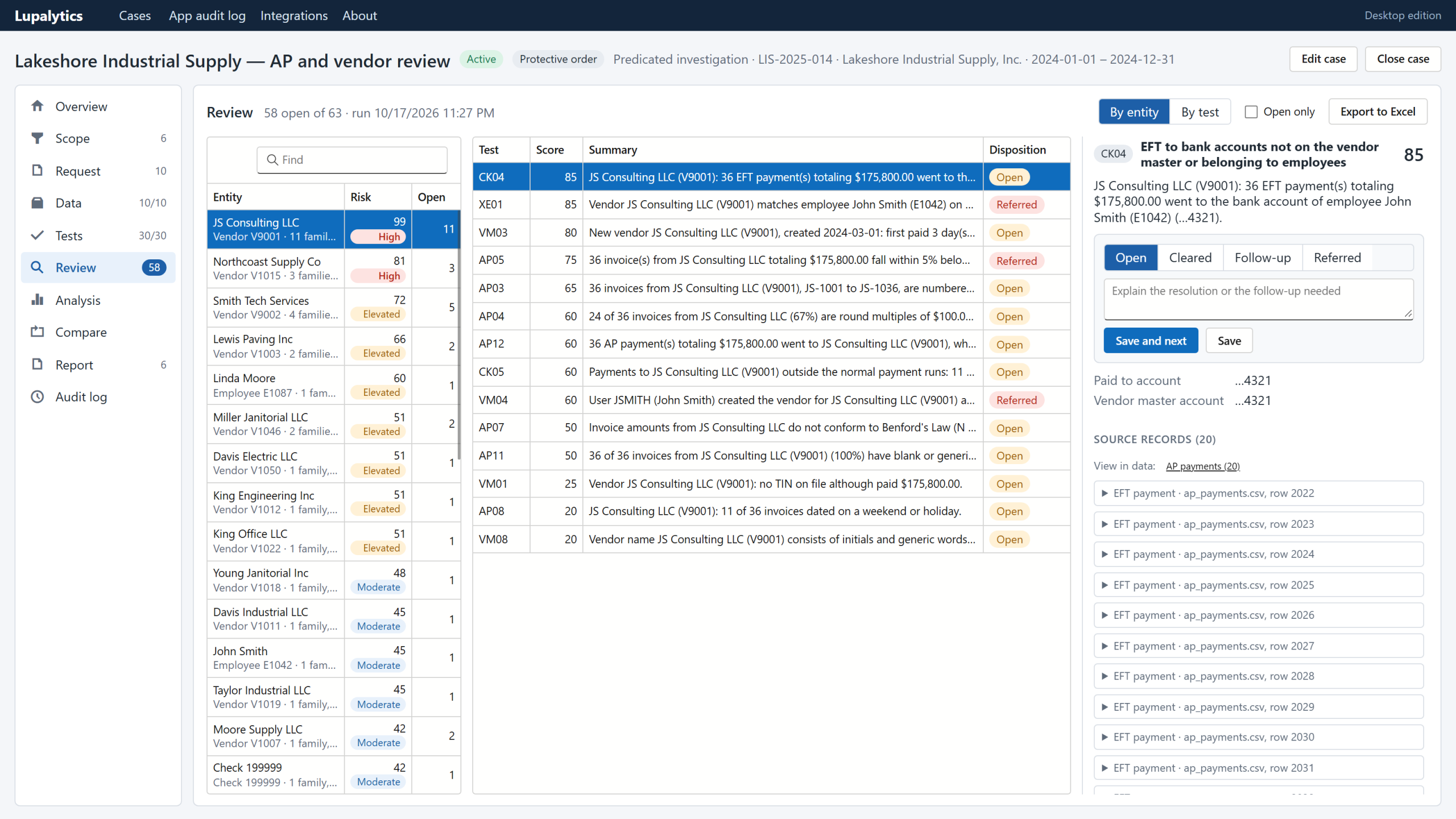Screen dimensions: 1456x819
Task: Expand EFT payment row 2022 record
Action: (1258, 493)
